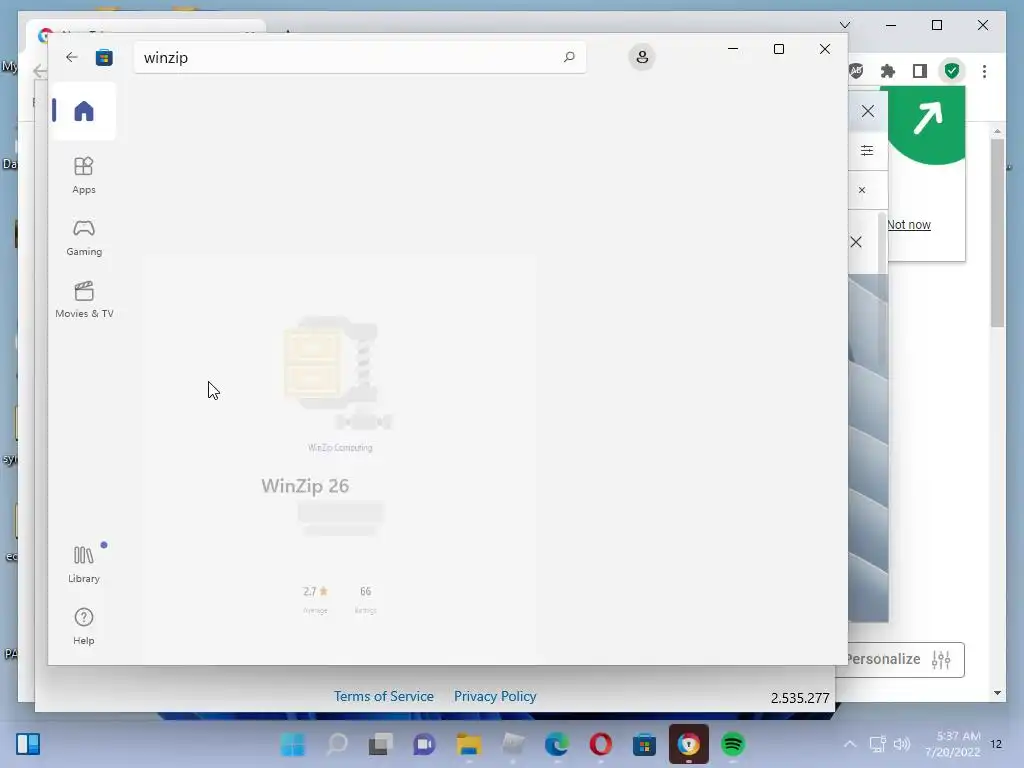Click the green shield extension icon
Screen dimensions: 1024x768
point(952,71)
